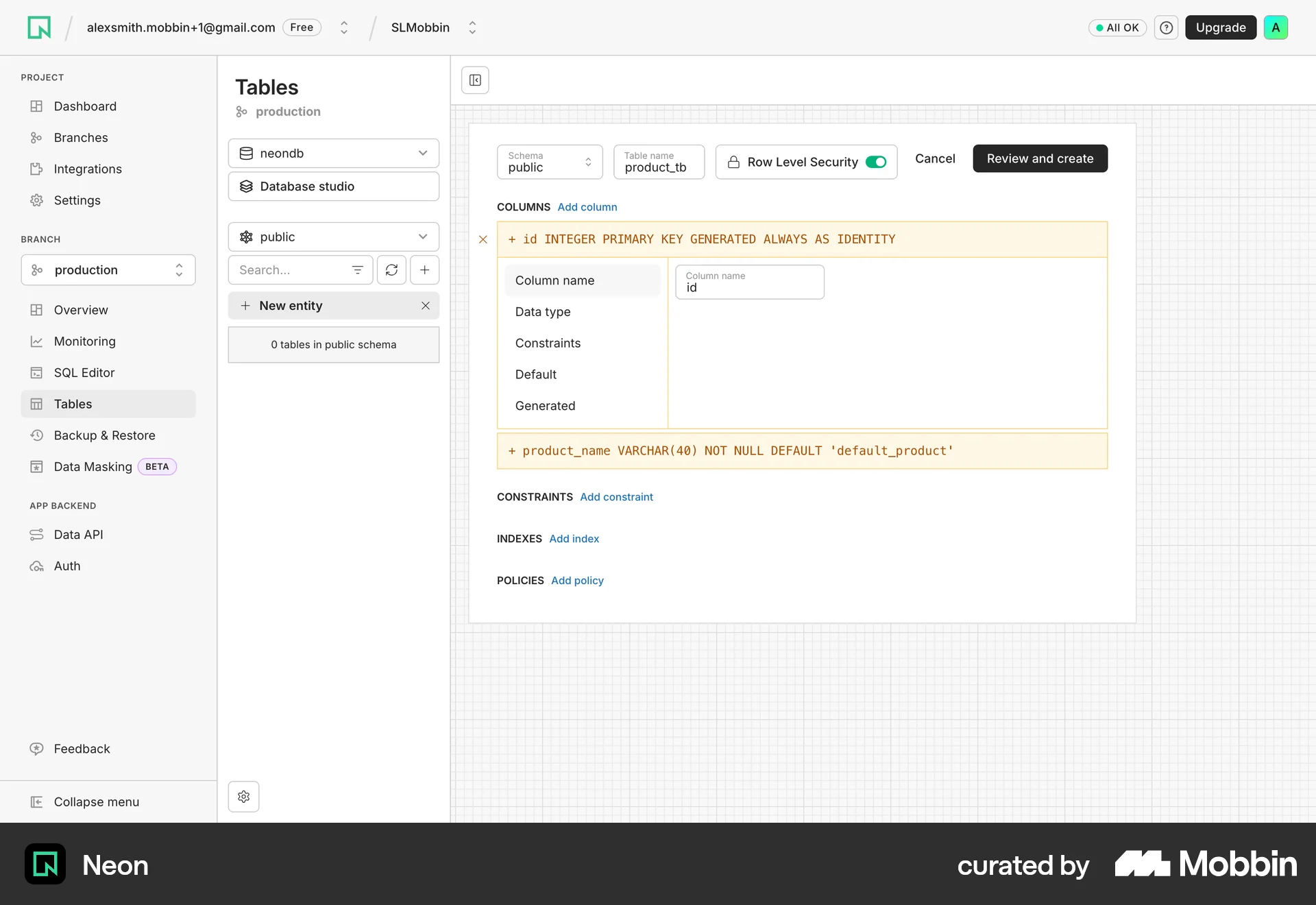Screen dimensions: 1316x905
Task: Click '0 tables in public schema' text
Action: coord(334,345)
